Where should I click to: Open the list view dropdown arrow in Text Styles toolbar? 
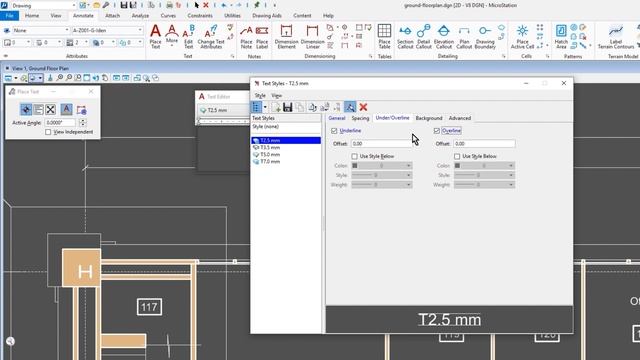coord(265,107)
